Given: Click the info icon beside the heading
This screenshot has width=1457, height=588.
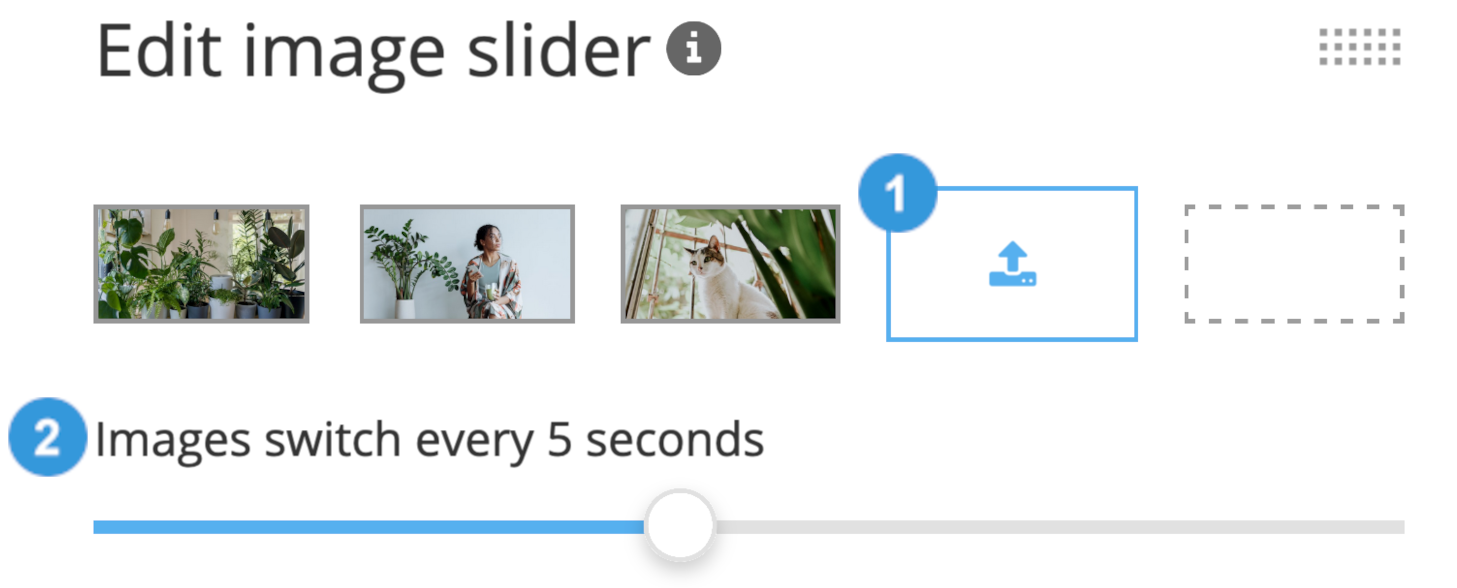Looking at the screenshot, I should pyautogui.click(x=694, y=48).
